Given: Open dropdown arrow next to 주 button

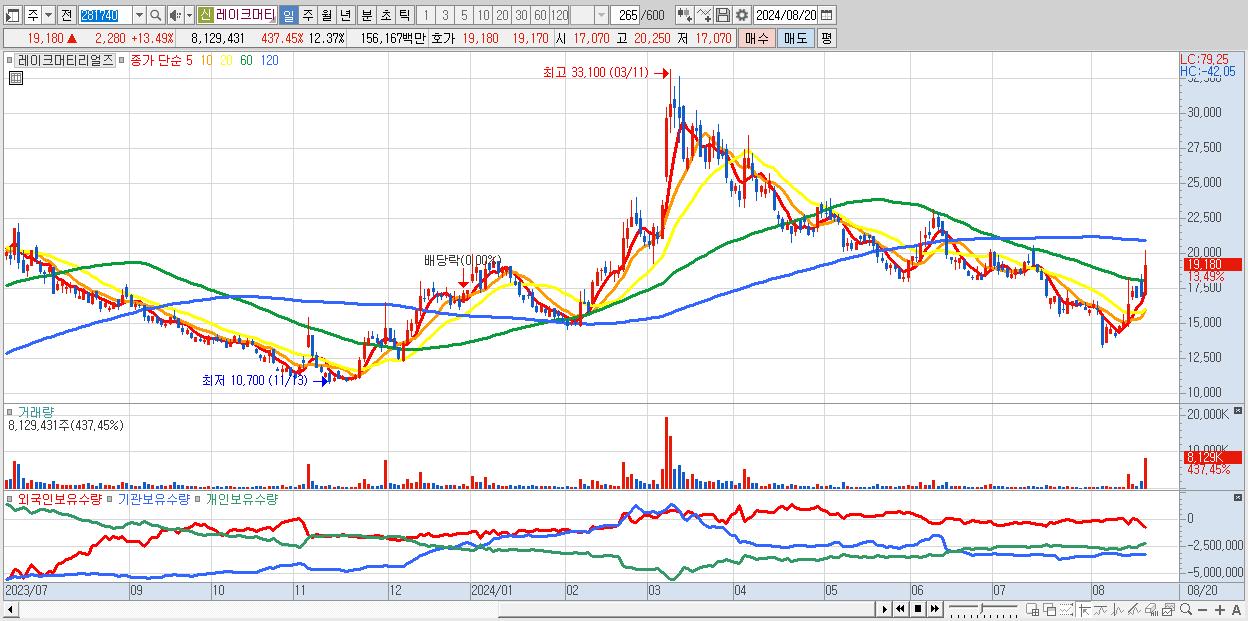Looking at the screenshot, I should (x=48, y=15).
